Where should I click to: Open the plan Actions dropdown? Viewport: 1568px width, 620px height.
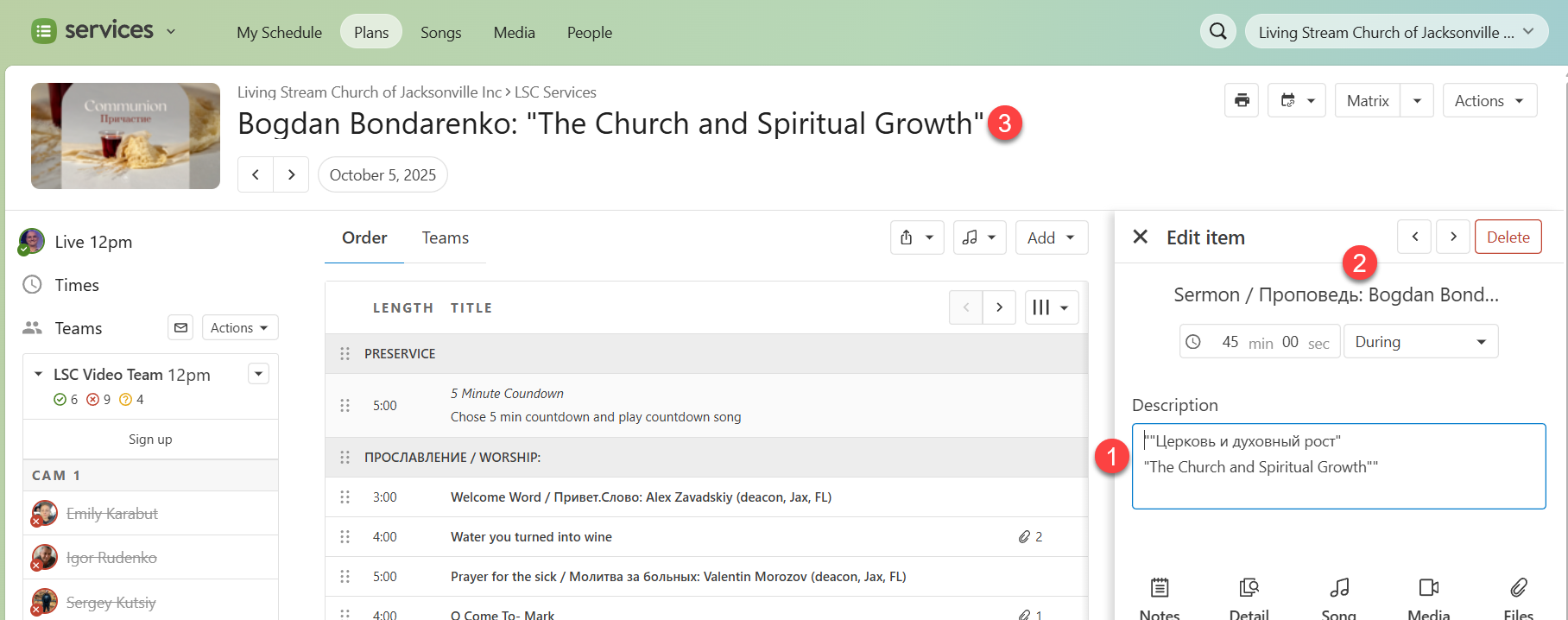1489,100
